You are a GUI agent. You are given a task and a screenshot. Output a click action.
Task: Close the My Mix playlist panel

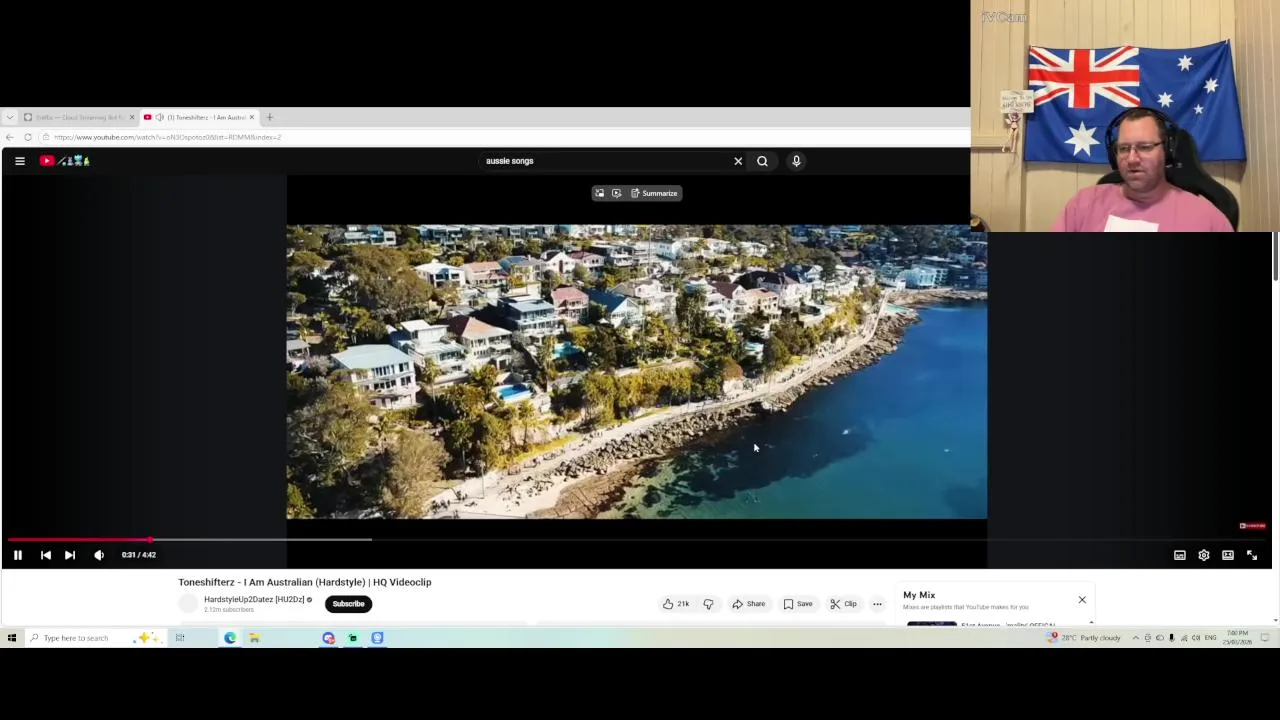(x=1082, y=600)
